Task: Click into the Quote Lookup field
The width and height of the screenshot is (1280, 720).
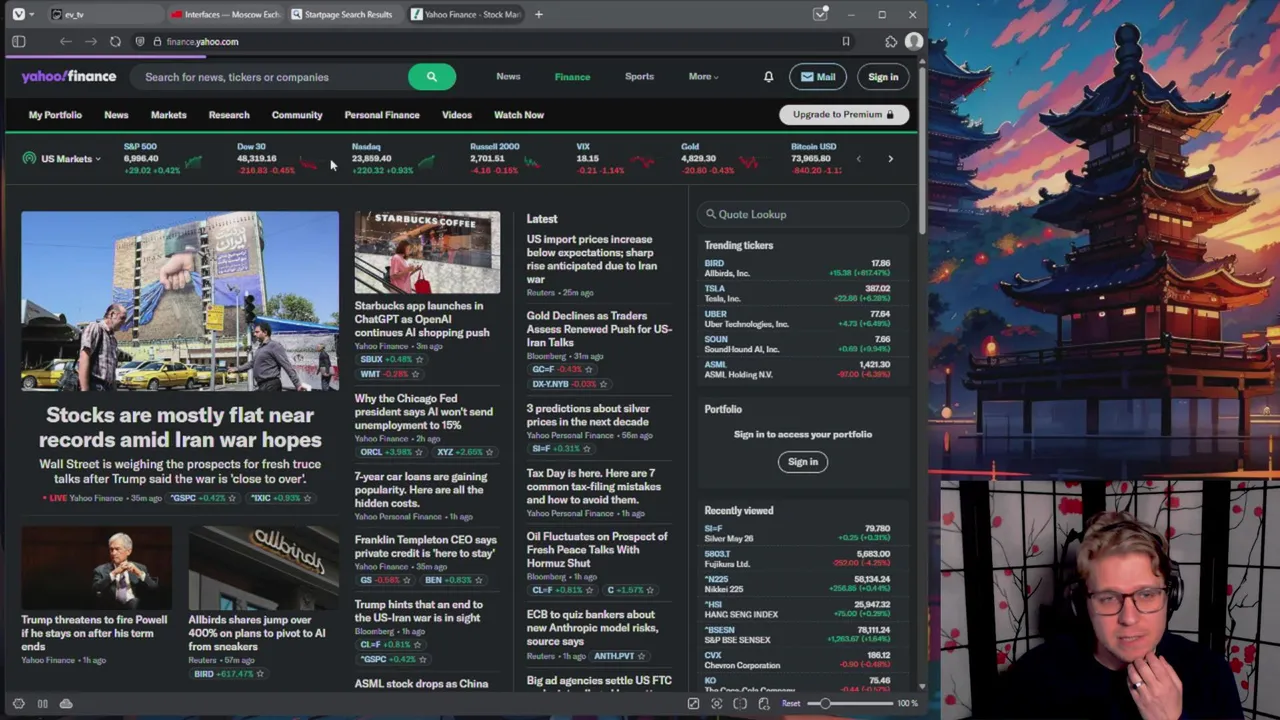Action: [x=804, y=215]
